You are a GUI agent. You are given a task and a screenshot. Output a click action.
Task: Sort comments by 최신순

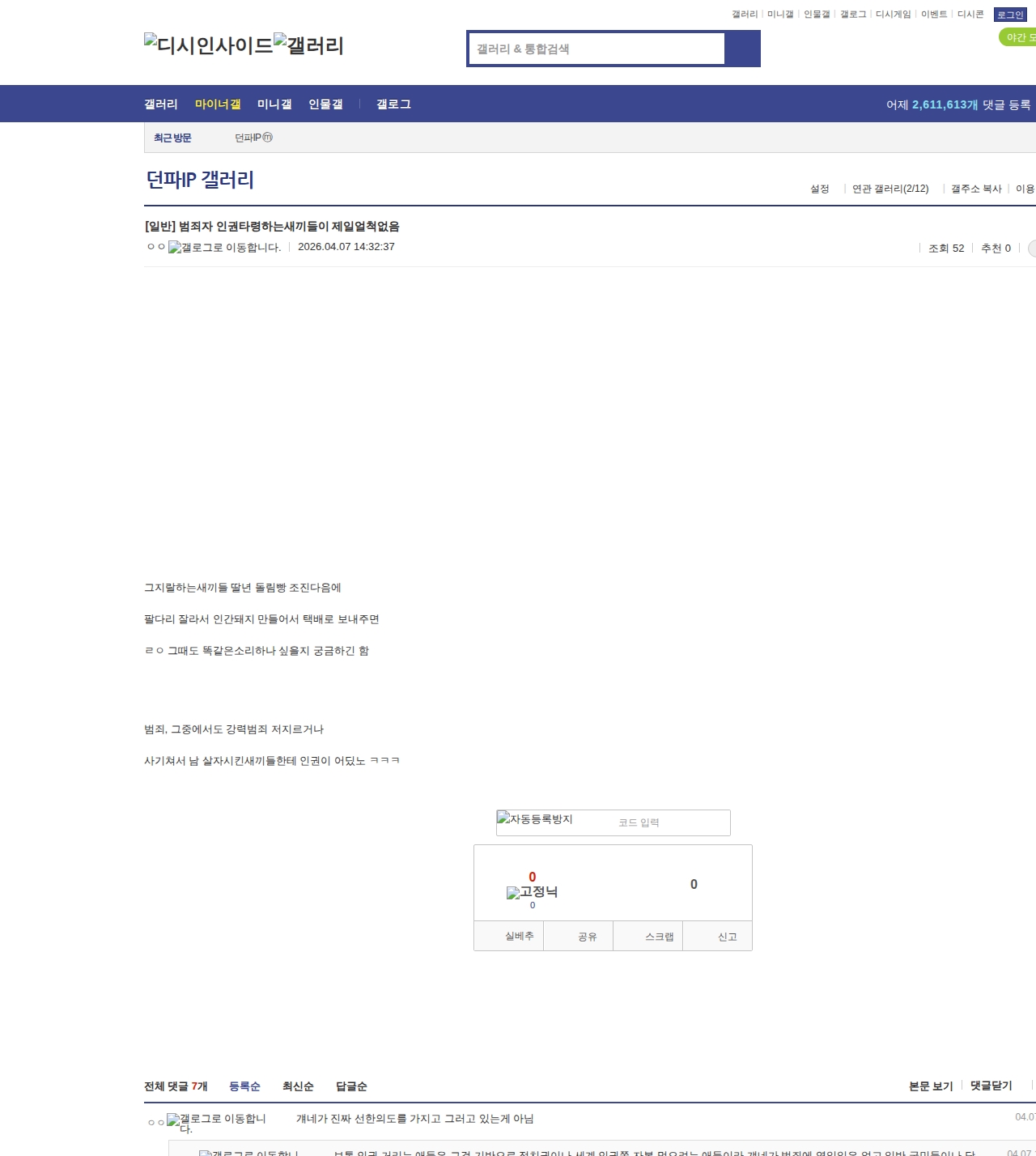[x=298, y=1086]
